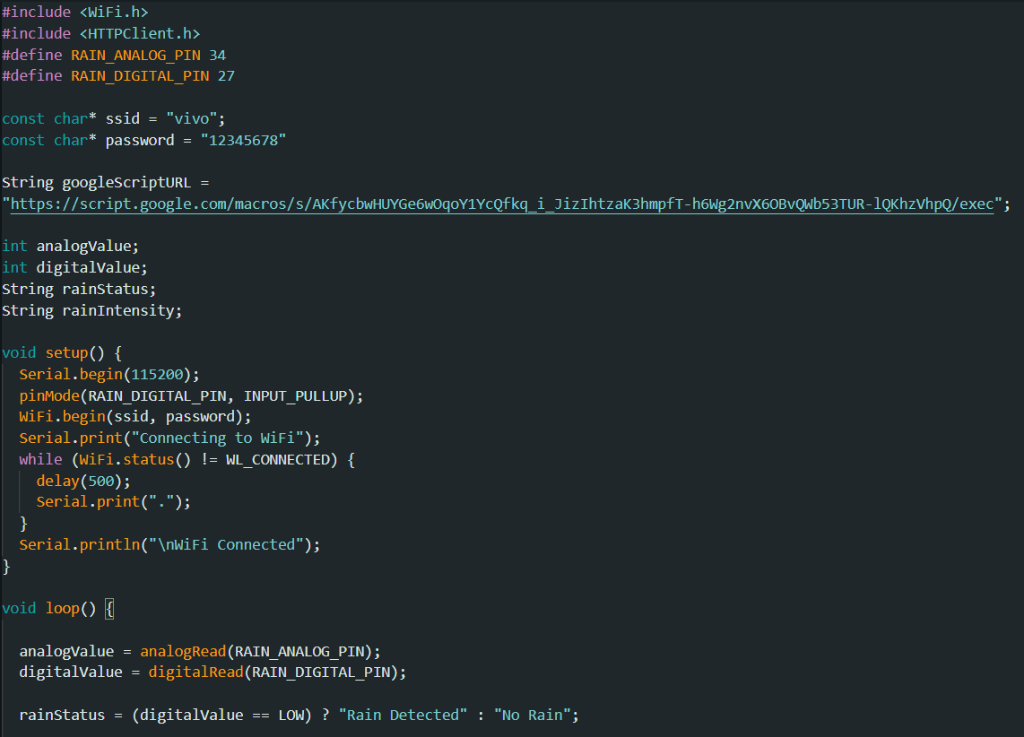Click the "Connecting to WiFi" string
1024x737 pixels.
(225, 438)
